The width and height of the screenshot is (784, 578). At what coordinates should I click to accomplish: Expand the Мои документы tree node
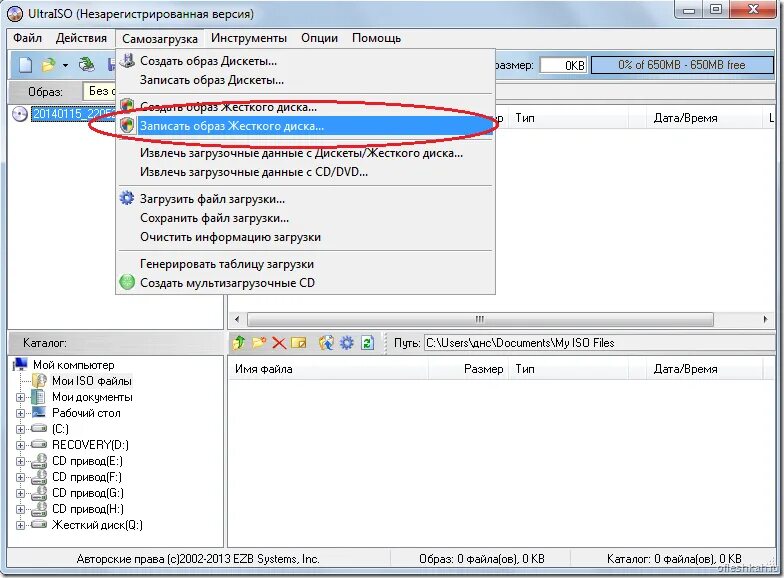[x=20, y=398]
